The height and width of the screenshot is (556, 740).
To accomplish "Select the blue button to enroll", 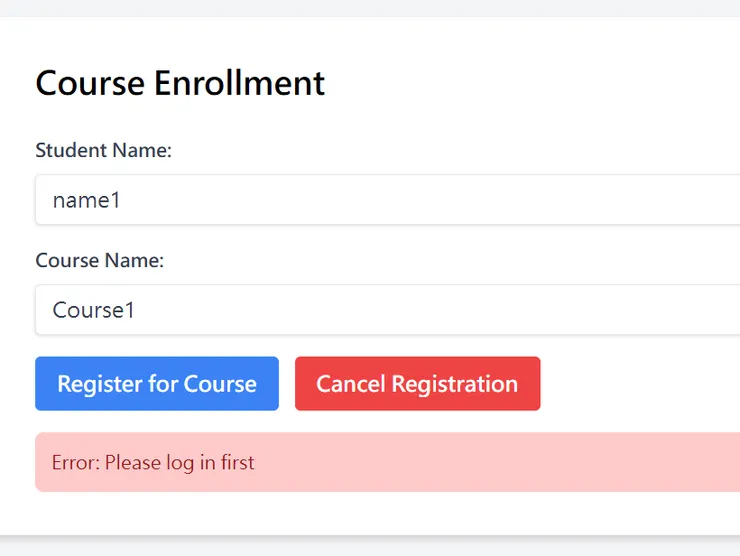I will click(157, 384).
